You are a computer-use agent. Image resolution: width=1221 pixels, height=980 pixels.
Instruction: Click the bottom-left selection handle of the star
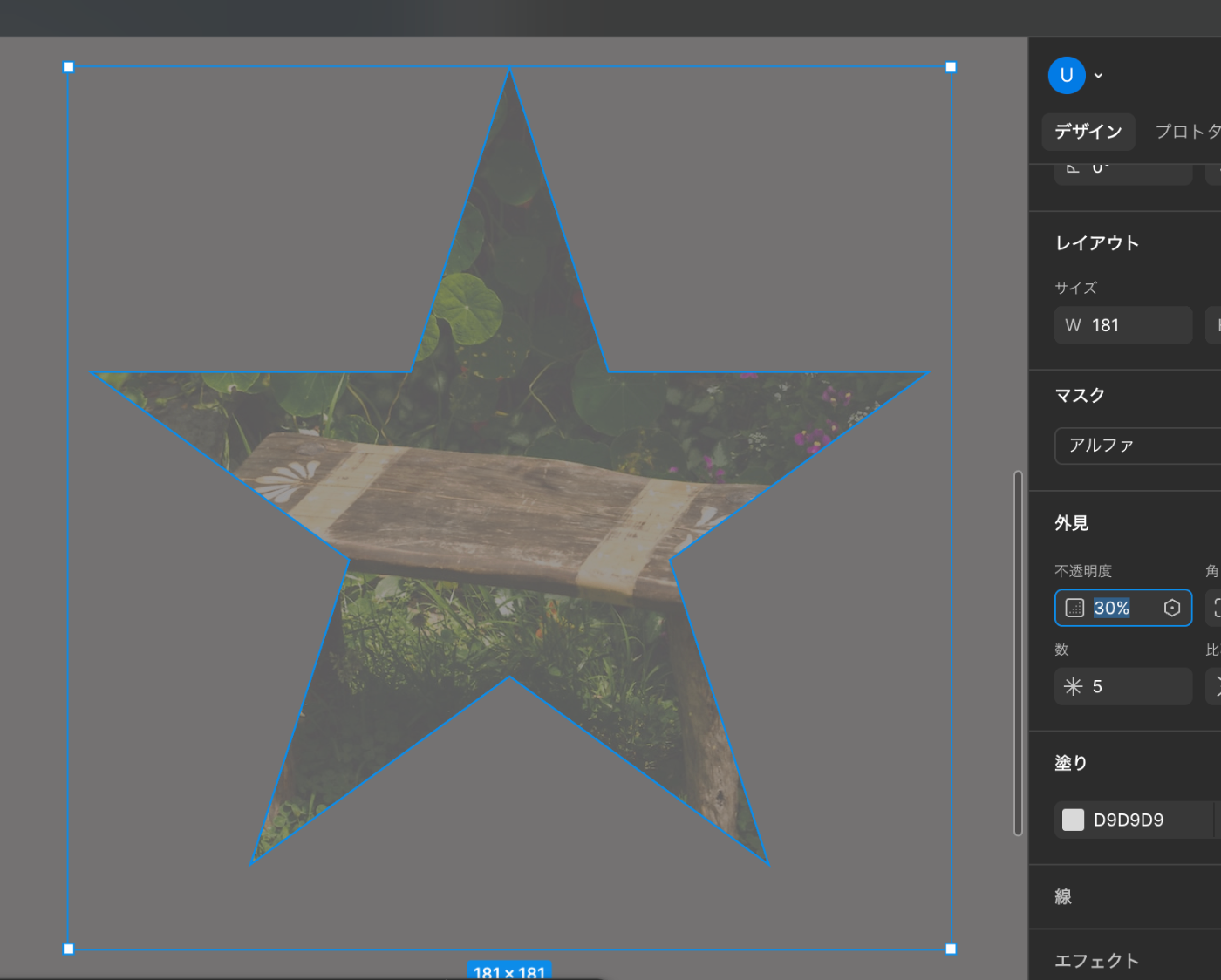(x=69, y=949)
